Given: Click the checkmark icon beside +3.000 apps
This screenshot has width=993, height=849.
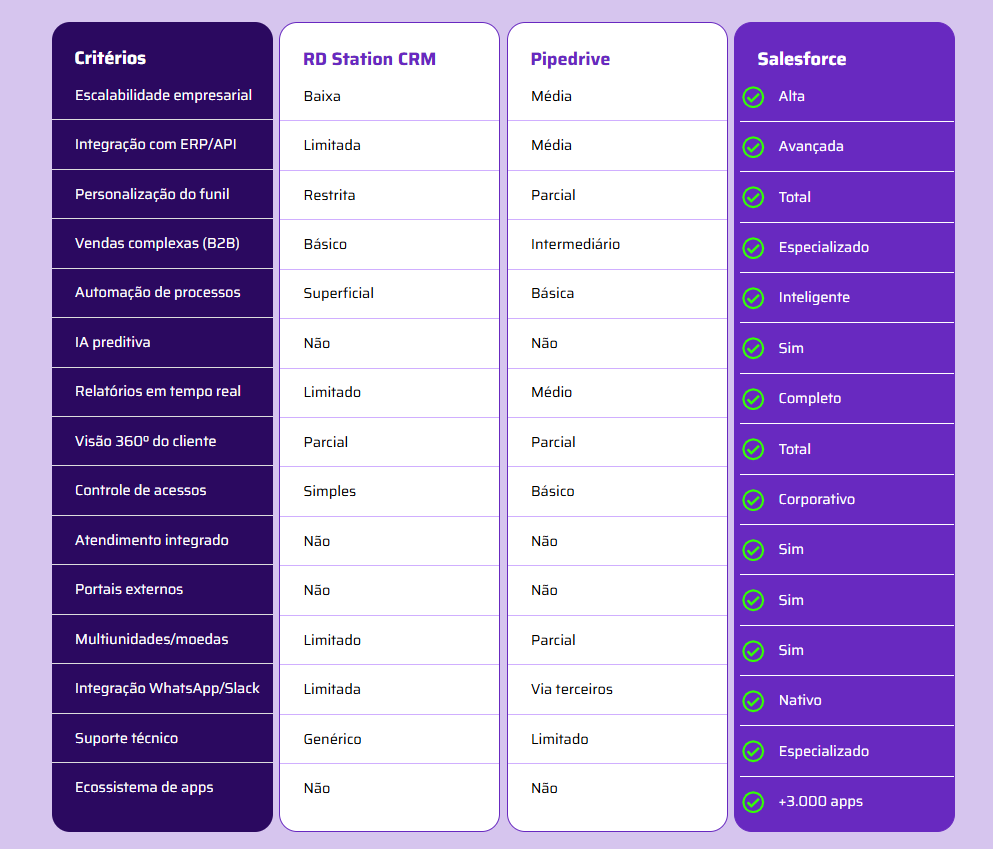Looking at the screenshot, I should pos(753,802).
